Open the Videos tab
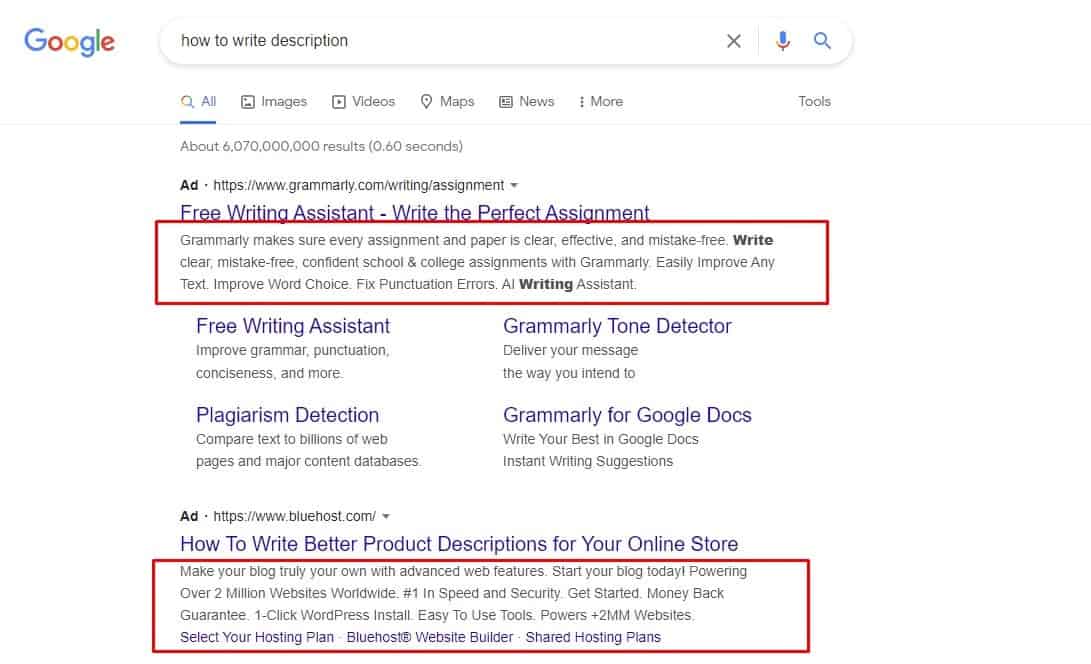Screen dimensions: 1091x664 click(x=363, y=102)
